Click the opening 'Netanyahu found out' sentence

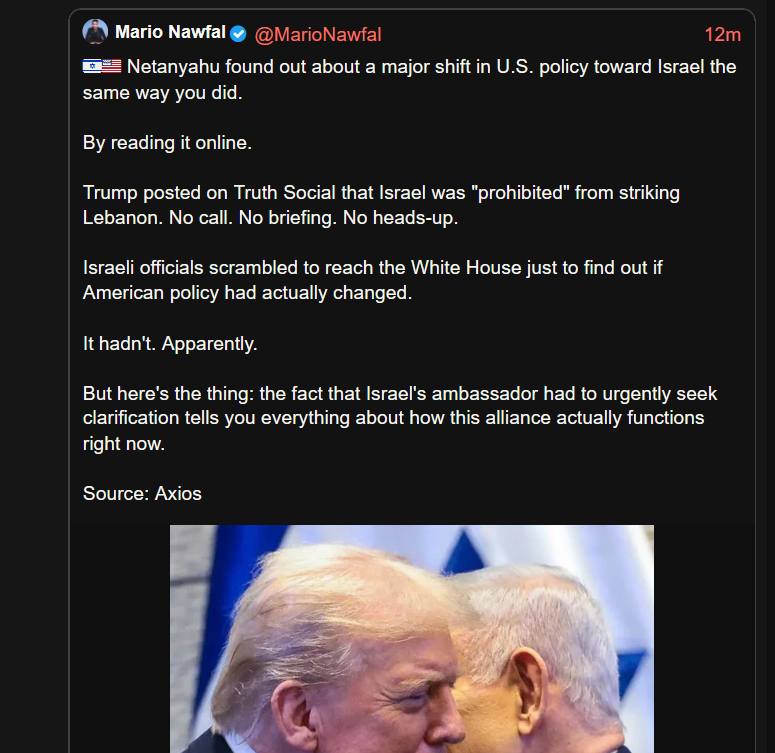coord(409,80)
